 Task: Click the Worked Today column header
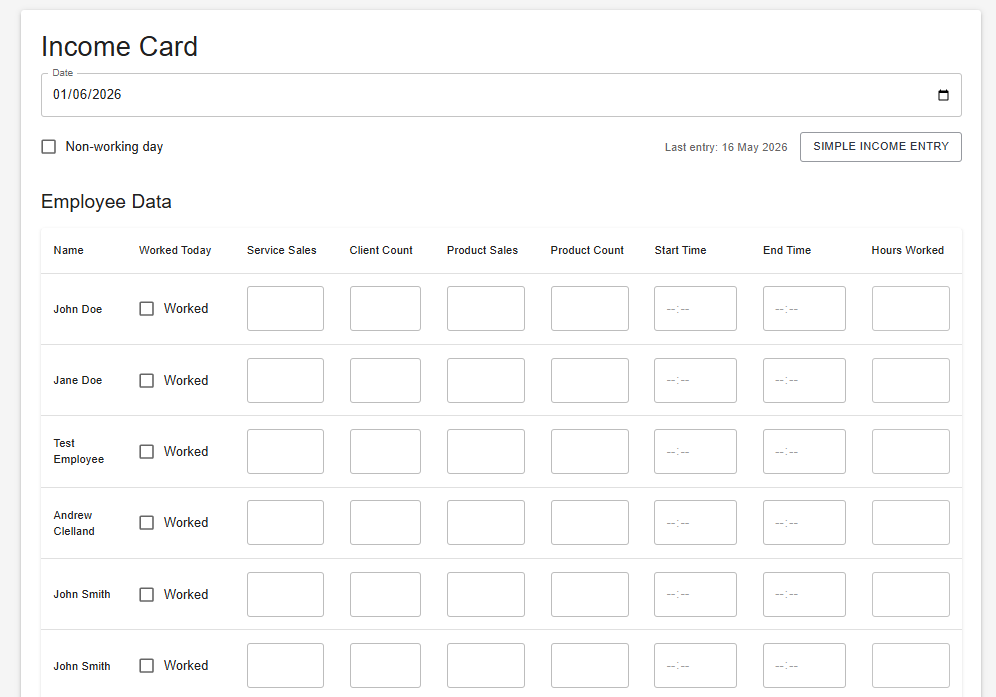(x=175, y=250)
